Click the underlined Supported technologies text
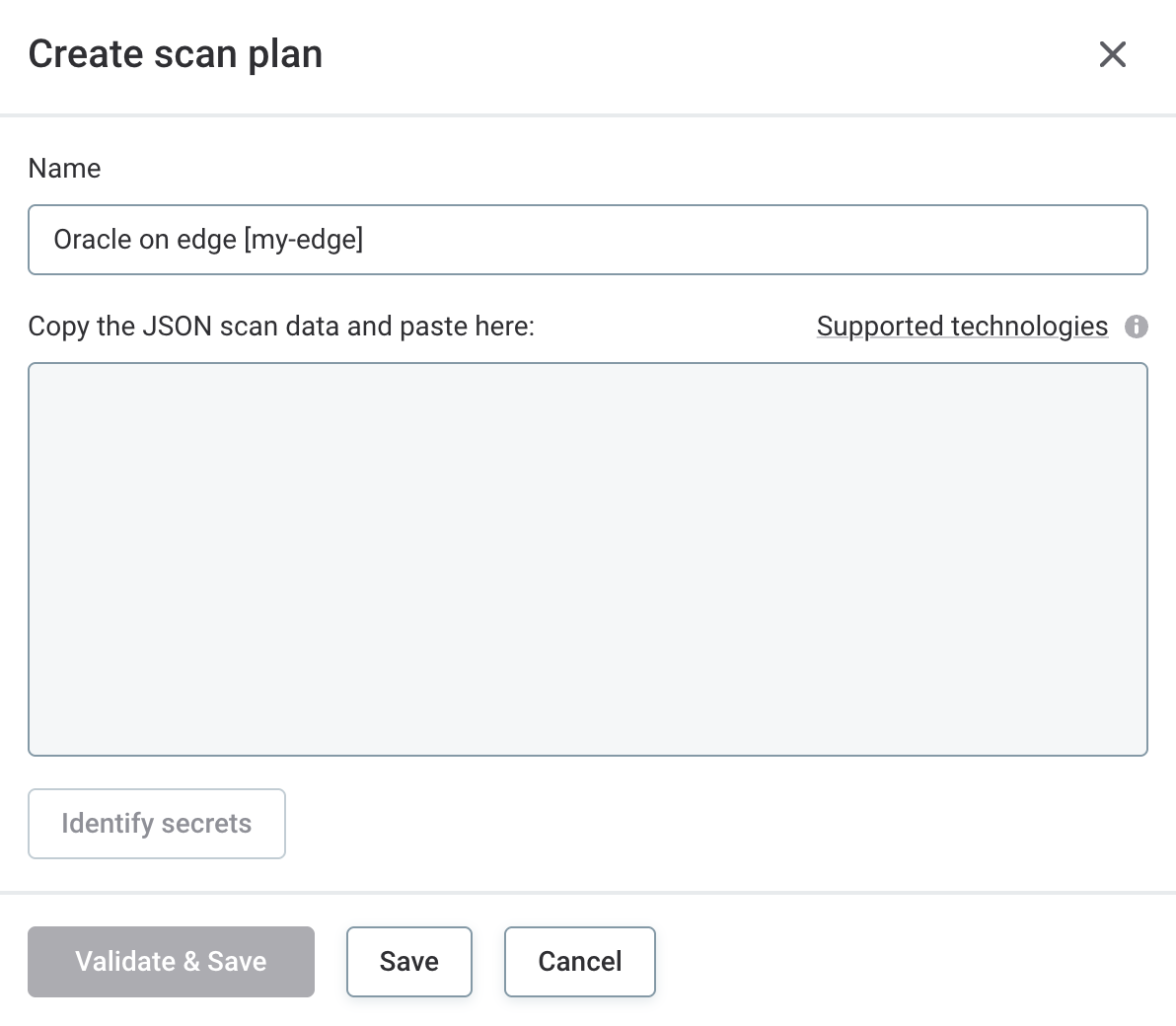1176x1026 pixels. [x=962, y=326]
